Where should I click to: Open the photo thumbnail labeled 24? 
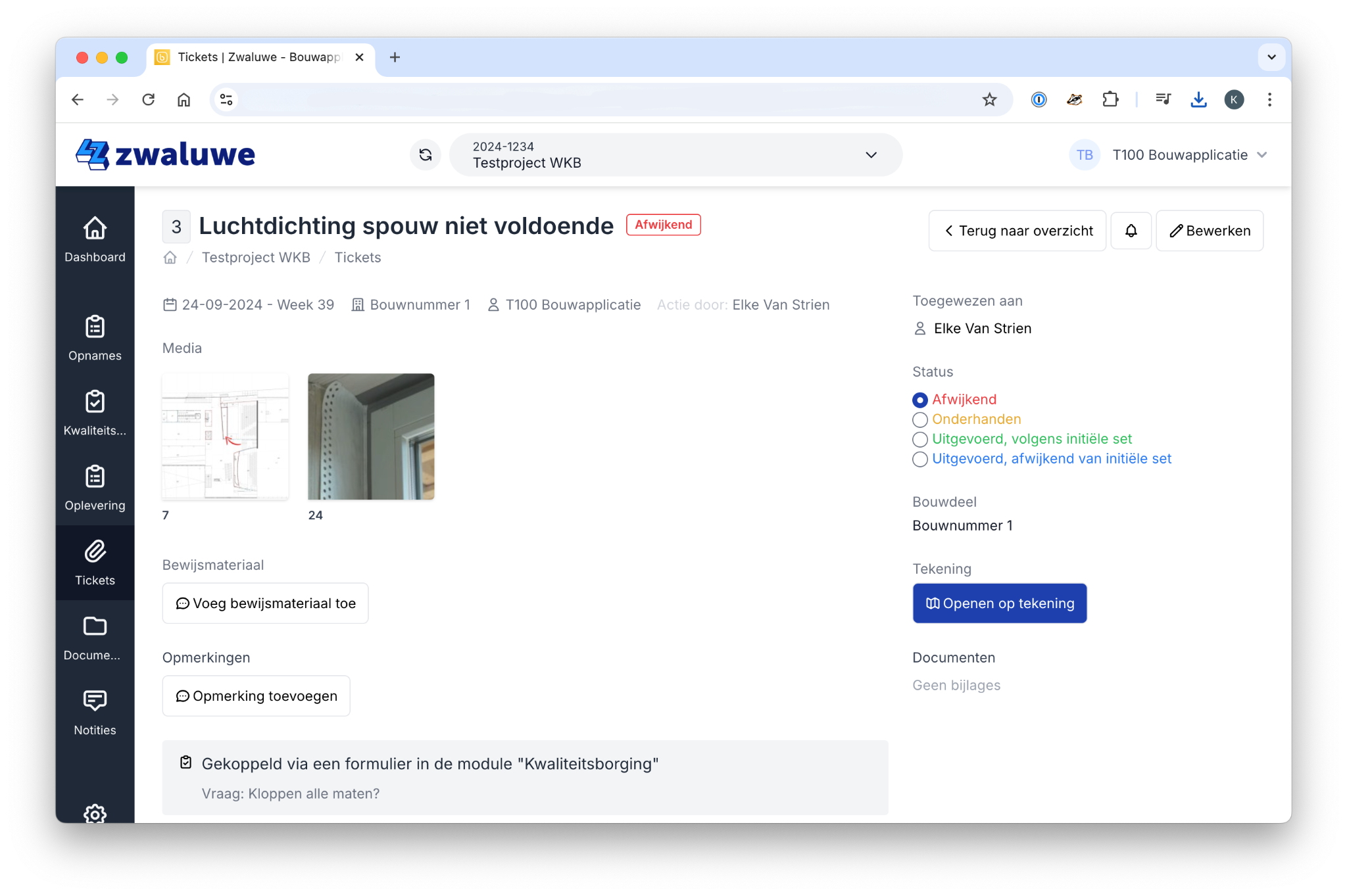click(x=371, y=436)
